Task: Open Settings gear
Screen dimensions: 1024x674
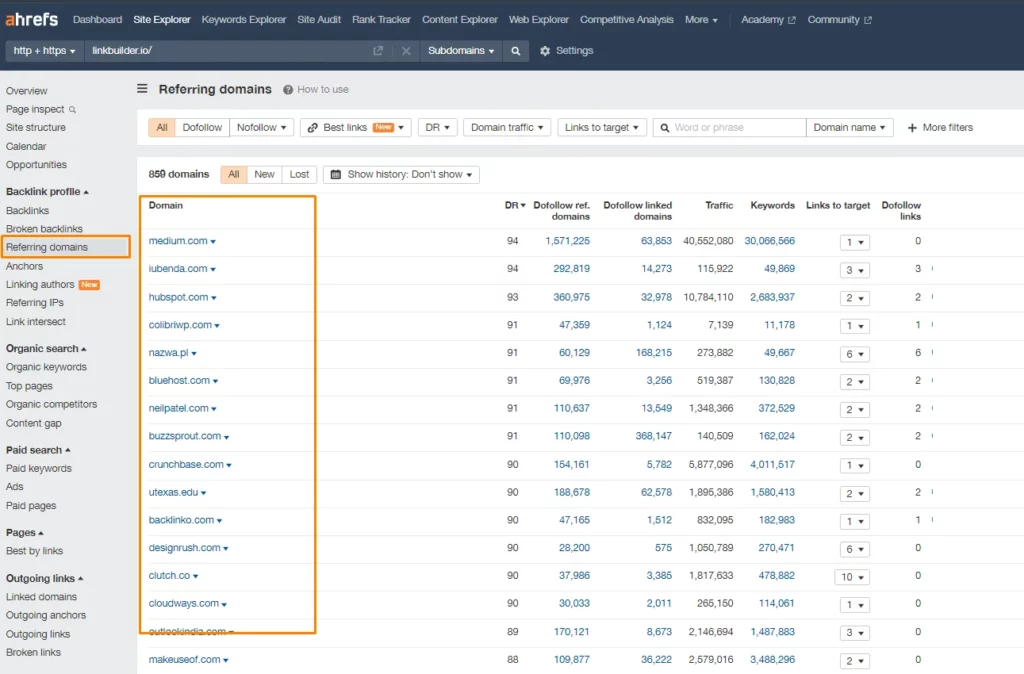Action: pyautogui.click(x=545, y=50)
